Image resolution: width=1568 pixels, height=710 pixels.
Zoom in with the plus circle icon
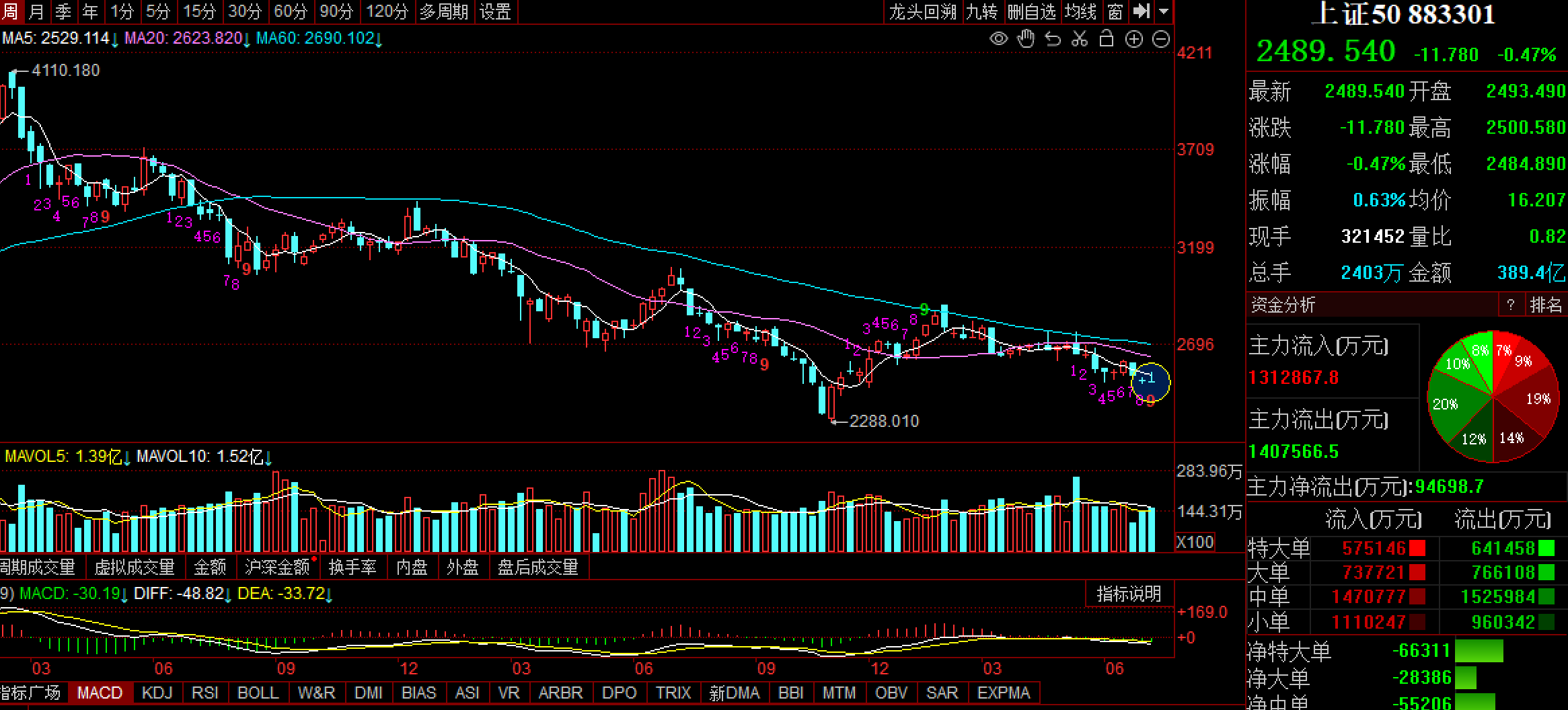pyautogui.click(x=1134, y=39)
